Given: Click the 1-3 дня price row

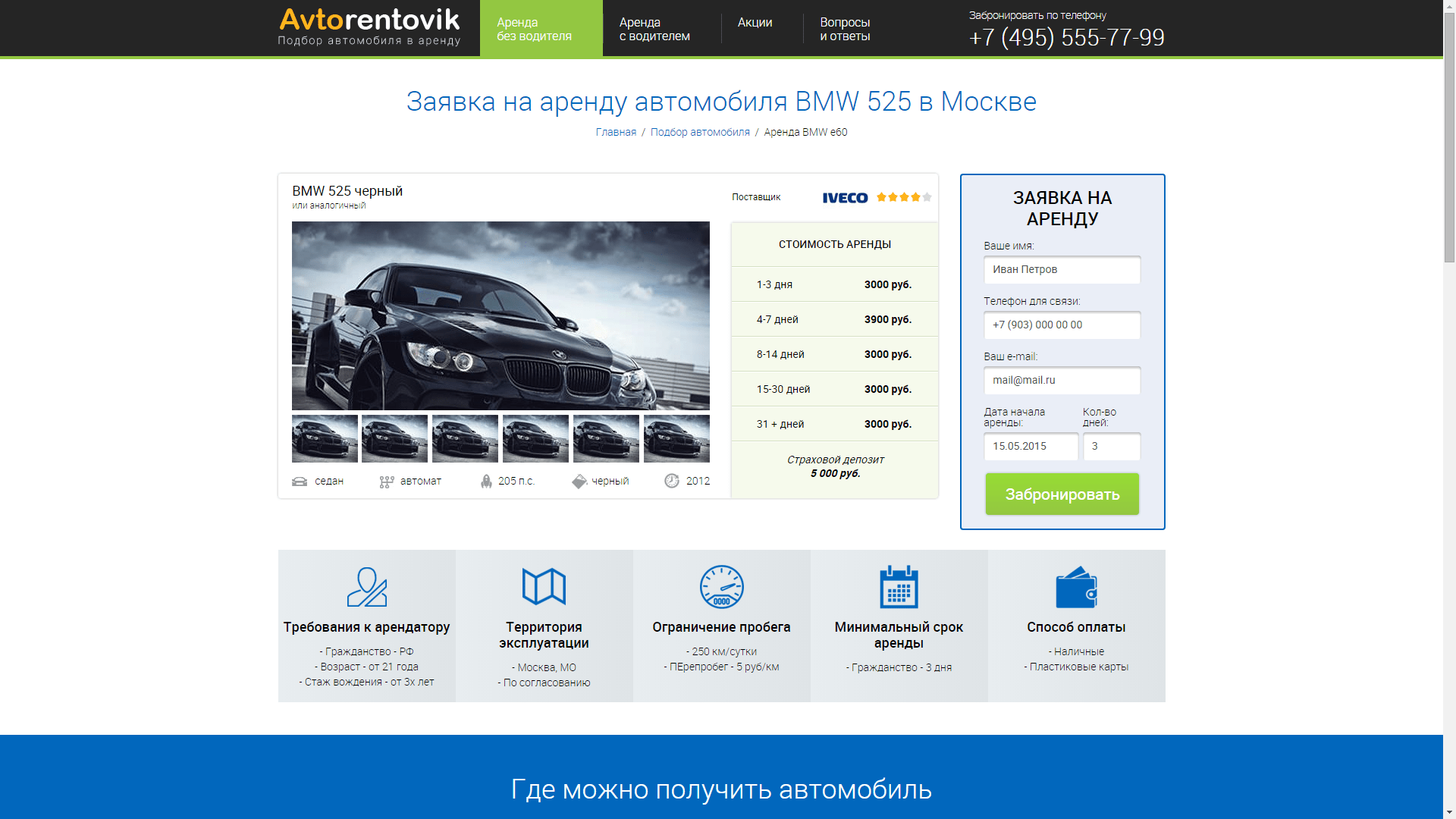Looking at the screenshot, I should tap(834, 284).
